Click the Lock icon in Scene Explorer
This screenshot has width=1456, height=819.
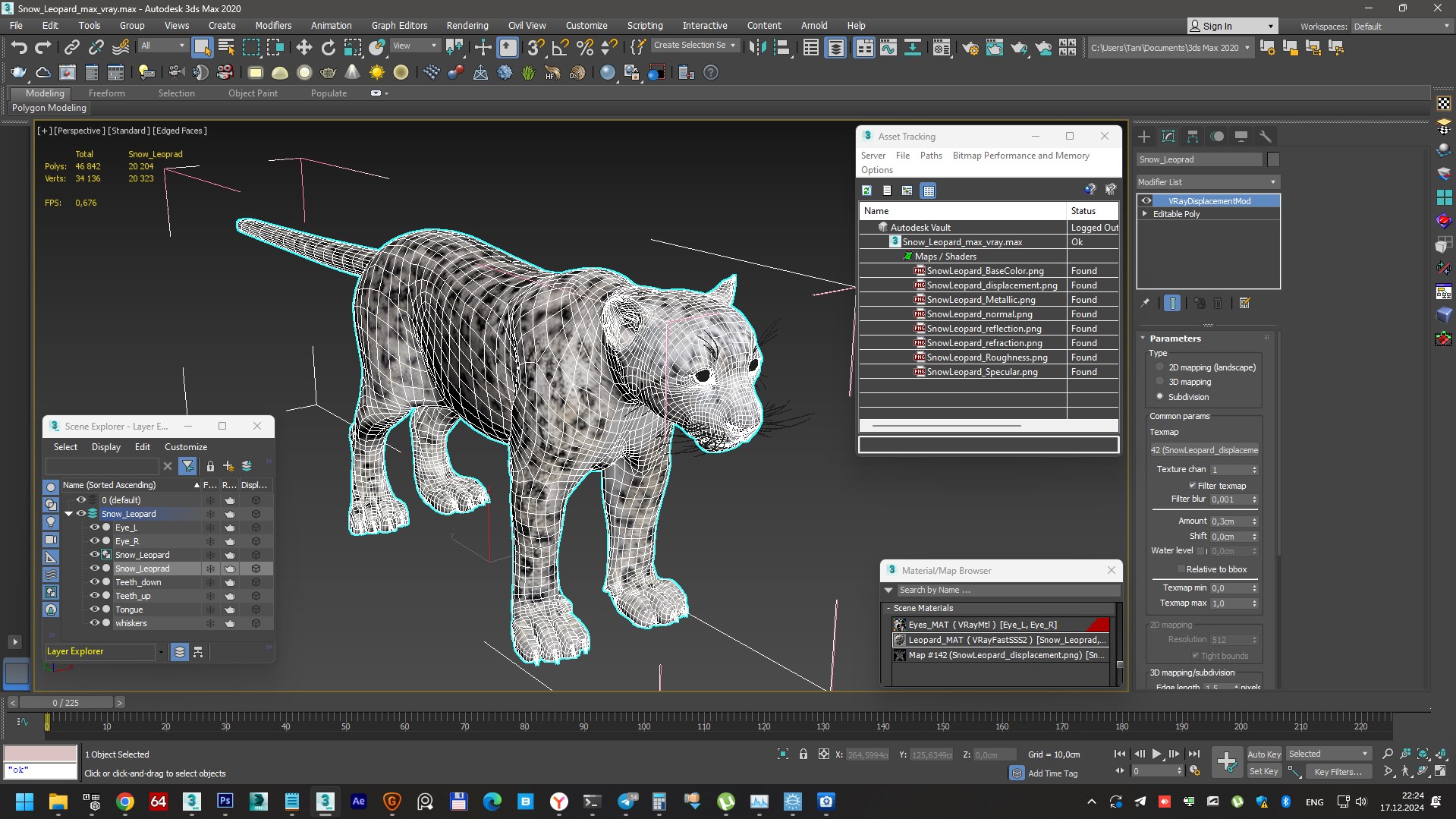pos(210,466)
